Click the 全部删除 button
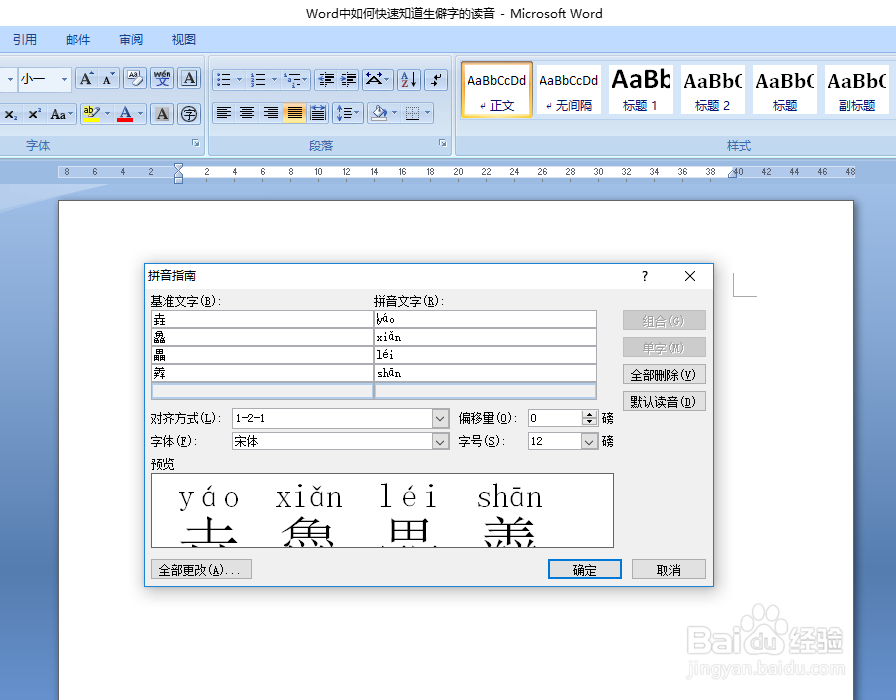This screenshot has width=896, height=700. coord(664,375)
